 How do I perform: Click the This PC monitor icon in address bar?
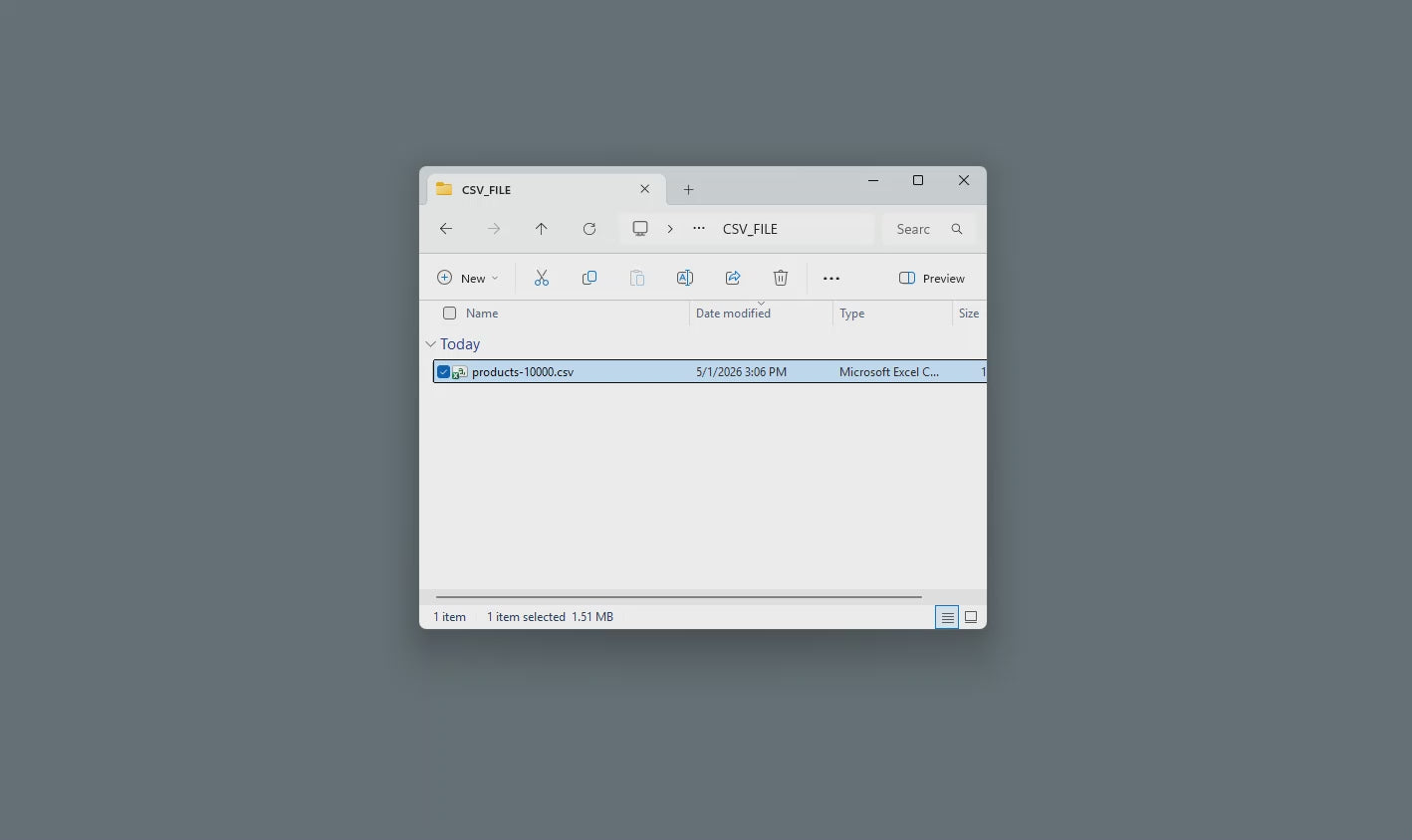[640, 229]
